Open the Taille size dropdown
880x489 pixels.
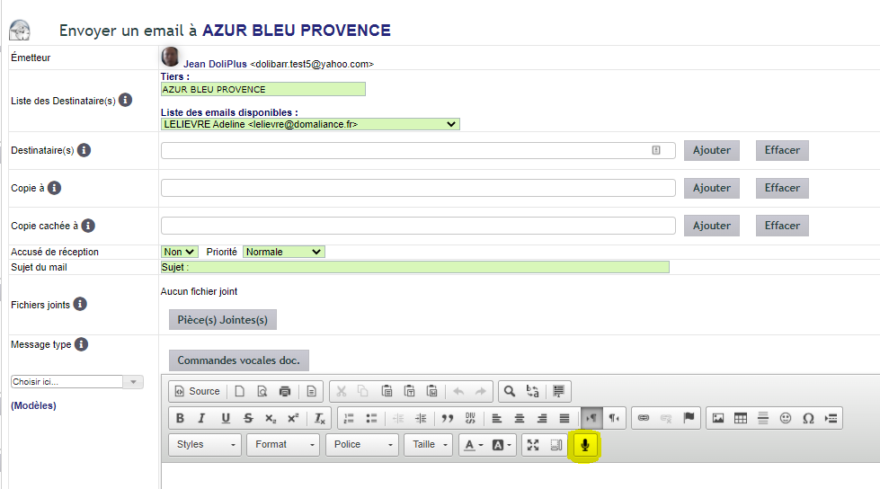(429, 445)
